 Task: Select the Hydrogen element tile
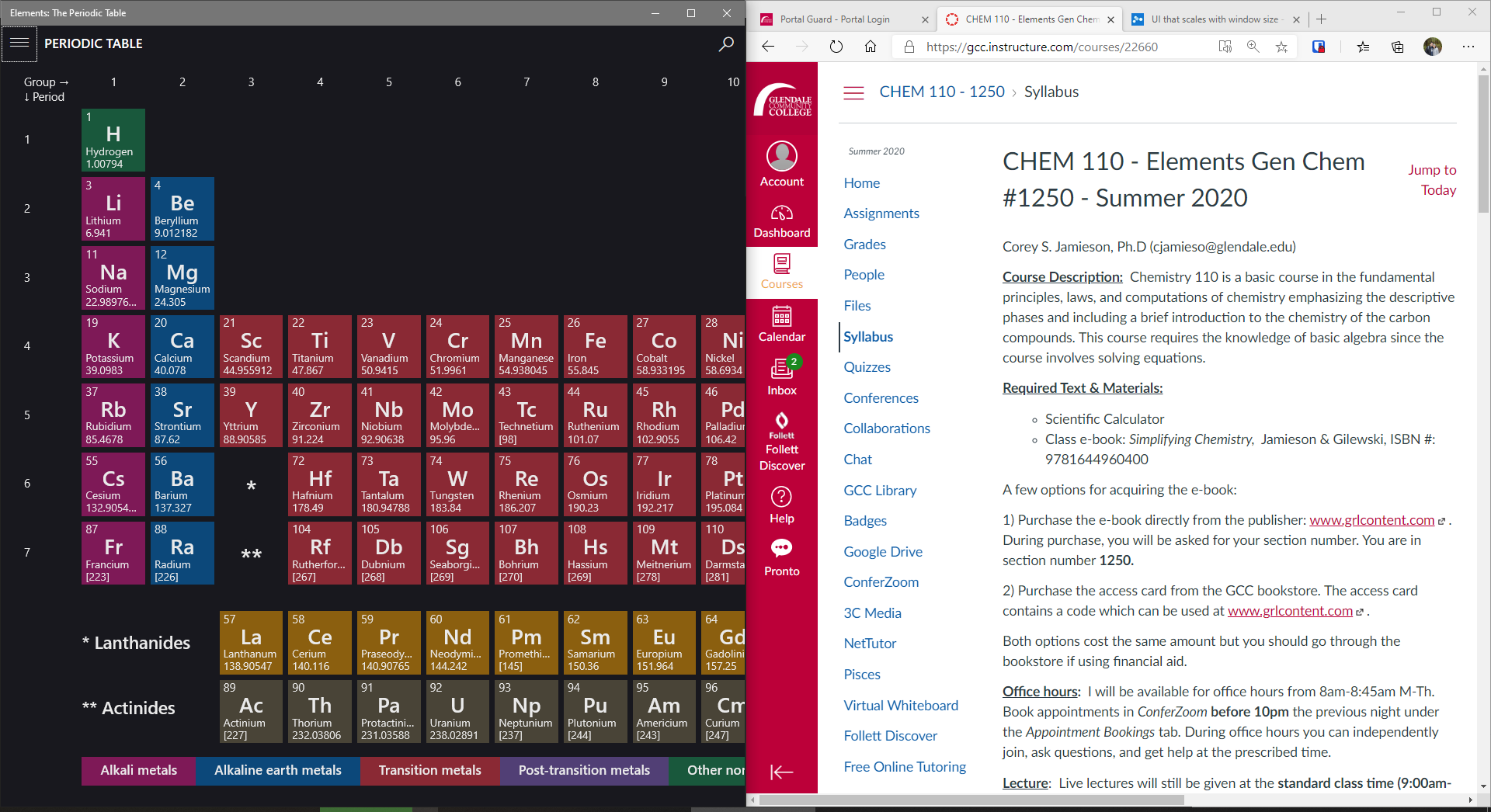point(113,140)
